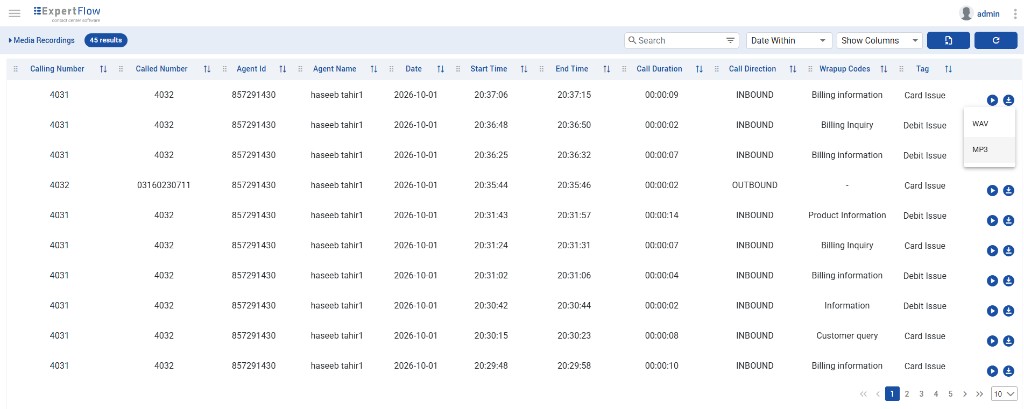Download the OUTBOUND call recording at 20:35:44
Viewport: 1024px width, 409px height.
[1008, 190]
